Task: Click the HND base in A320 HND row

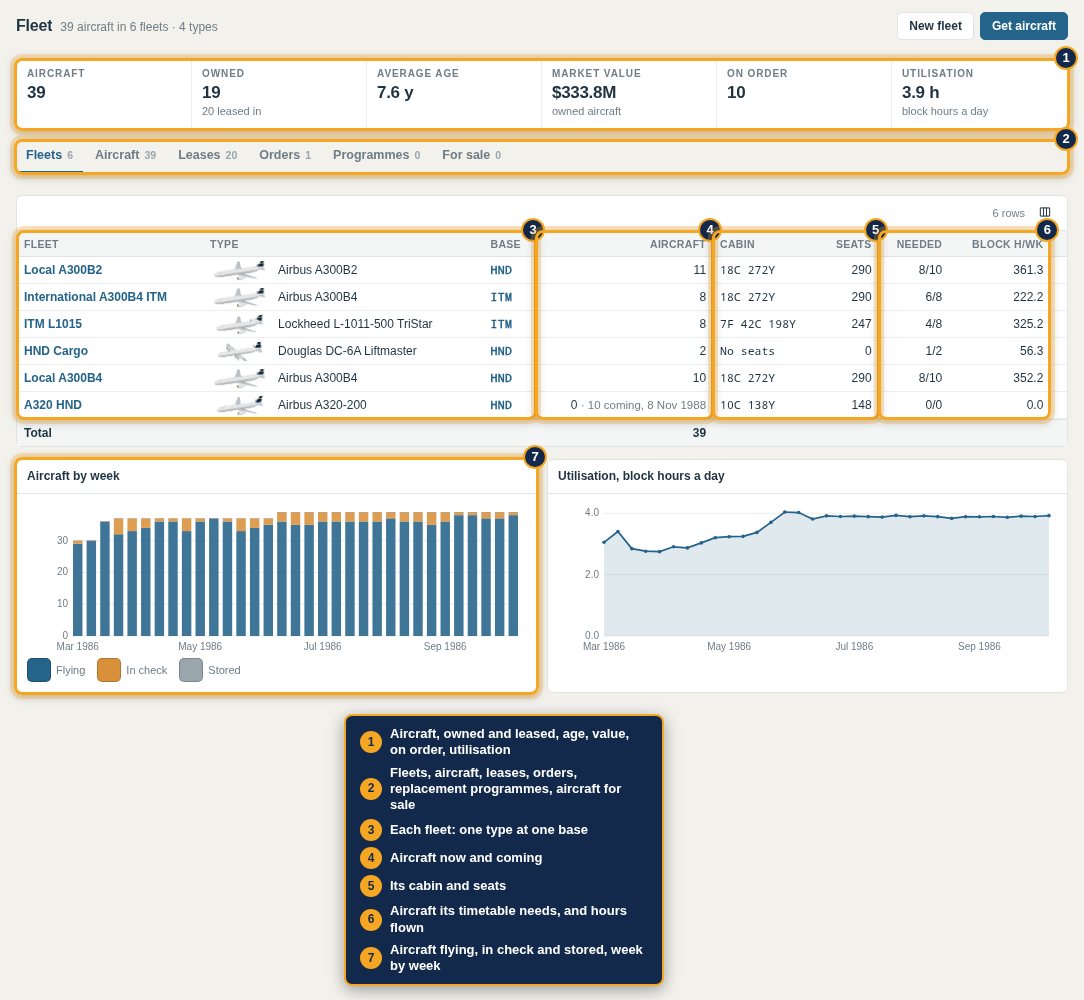Action: pos(501,405)
